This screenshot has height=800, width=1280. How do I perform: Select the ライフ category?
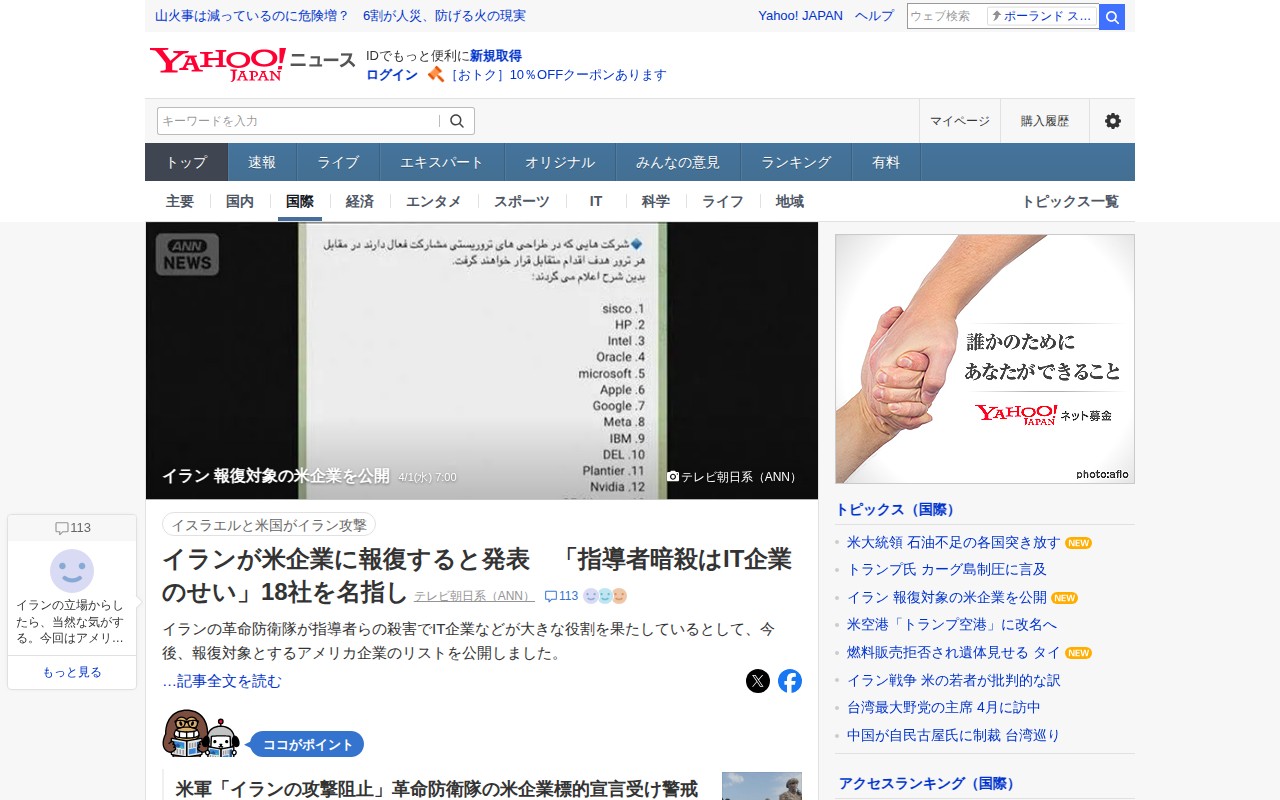[723, 201]
